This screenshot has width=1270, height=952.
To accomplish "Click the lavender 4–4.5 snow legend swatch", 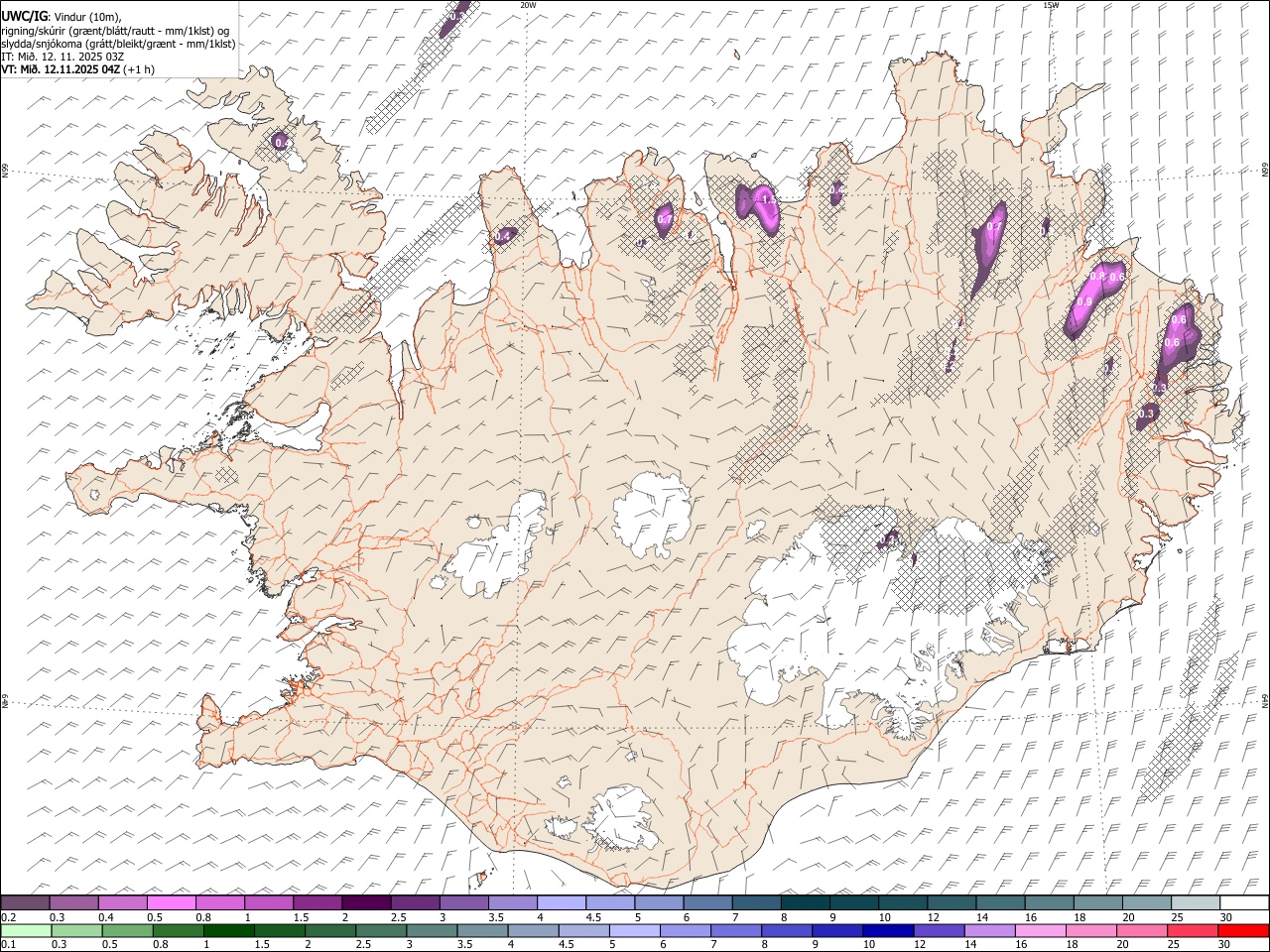I will tap(561, 903).
